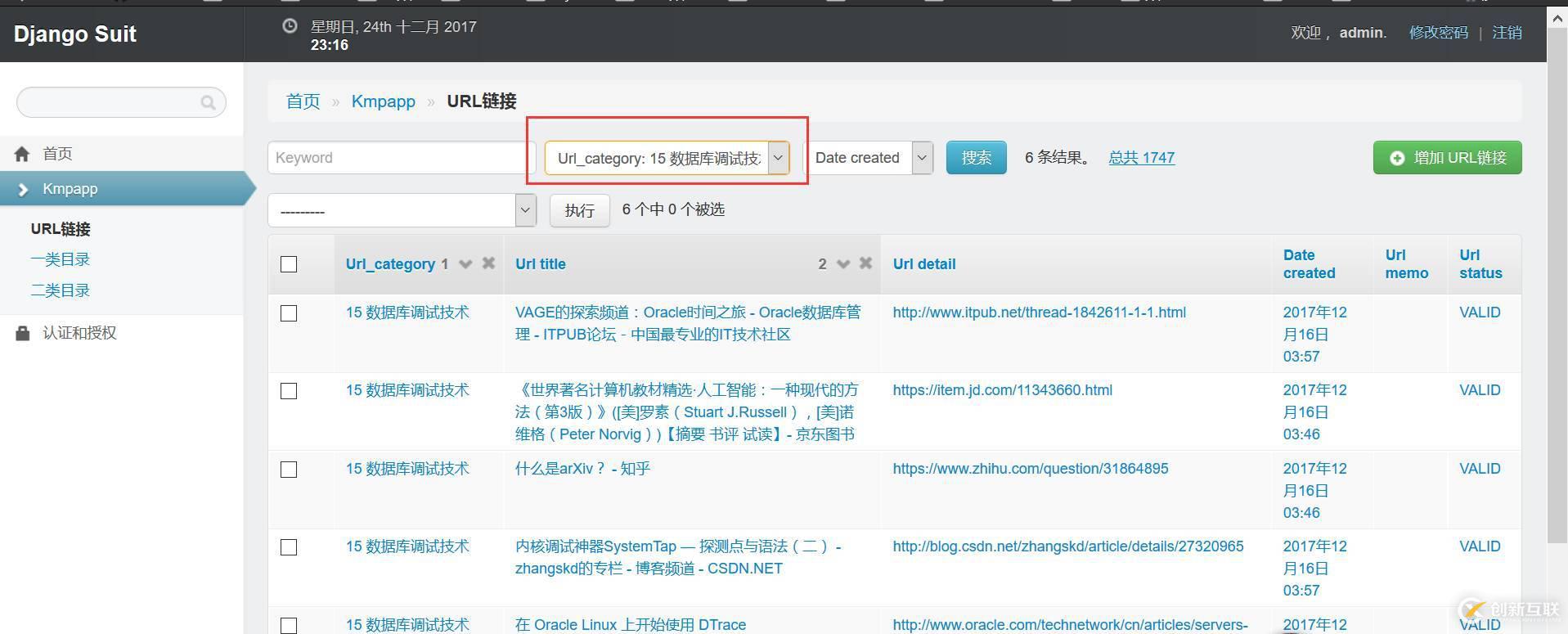Click the chevron icon beside Kmpapp menu
Screen dimensions: 1568x634
tap(23, 189)
